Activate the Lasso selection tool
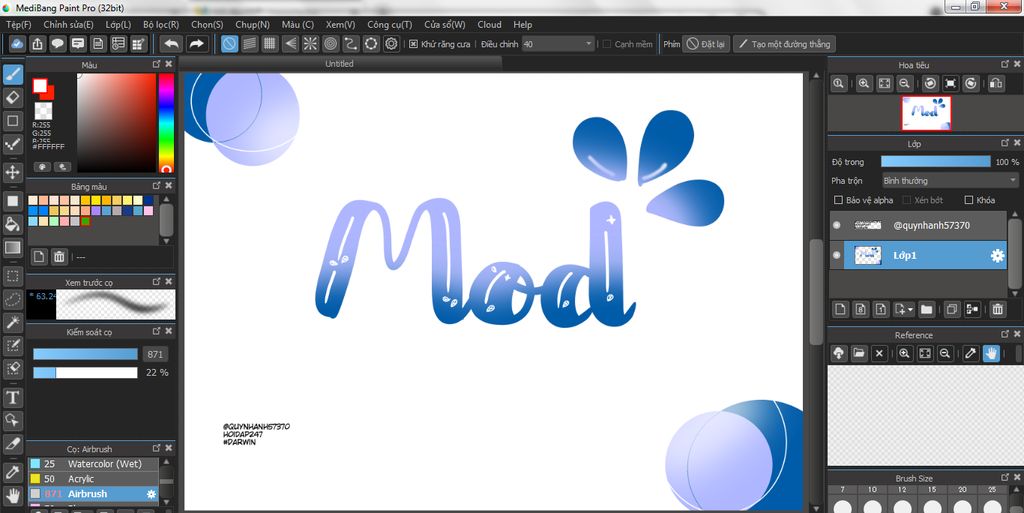The width and height of the screenshot is (1024, 513). point(12,299)
